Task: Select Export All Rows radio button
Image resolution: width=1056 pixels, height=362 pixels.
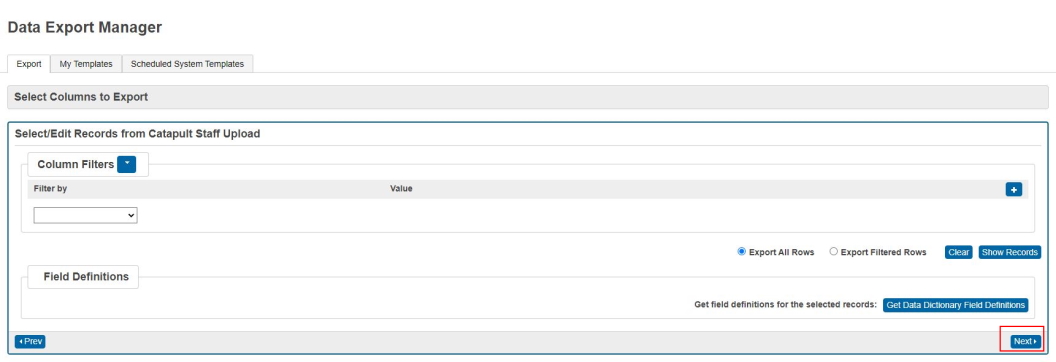Action: (x=742, y=252)
